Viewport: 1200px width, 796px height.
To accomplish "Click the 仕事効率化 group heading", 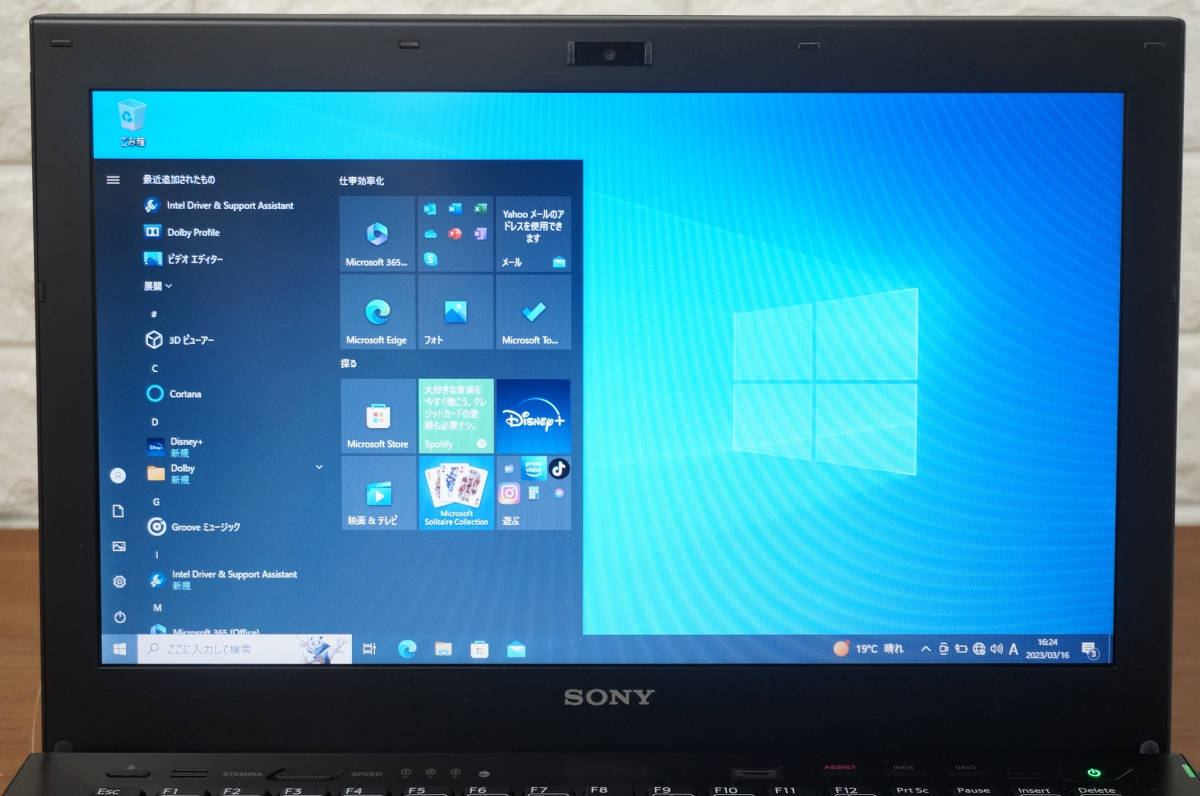I will [x=361, y=181].
